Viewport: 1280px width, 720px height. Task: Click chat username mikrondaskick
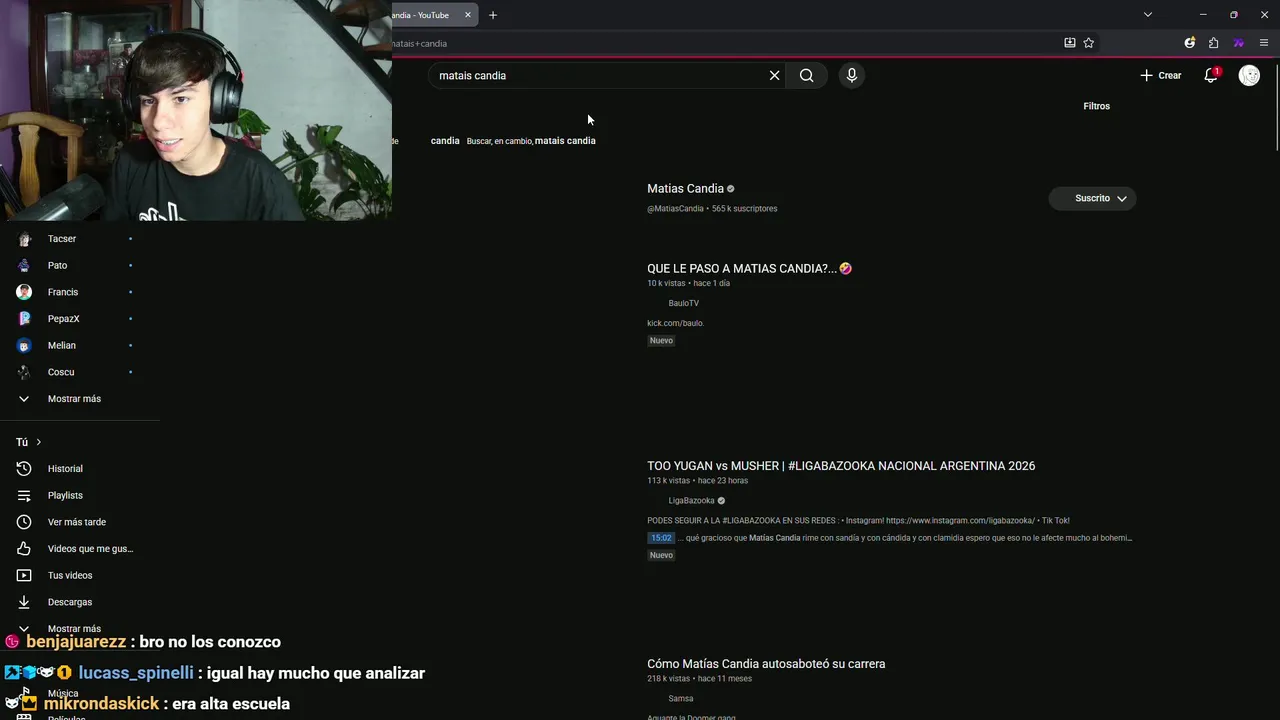click(101, 704)
